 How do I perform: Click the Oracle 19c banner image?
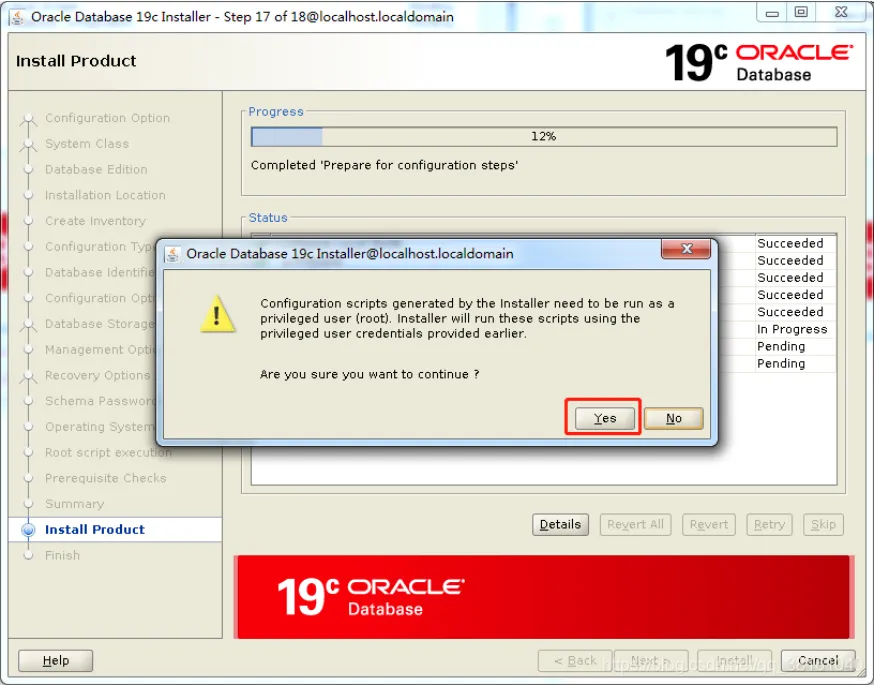pyautogui.click(x=544, y=597)
